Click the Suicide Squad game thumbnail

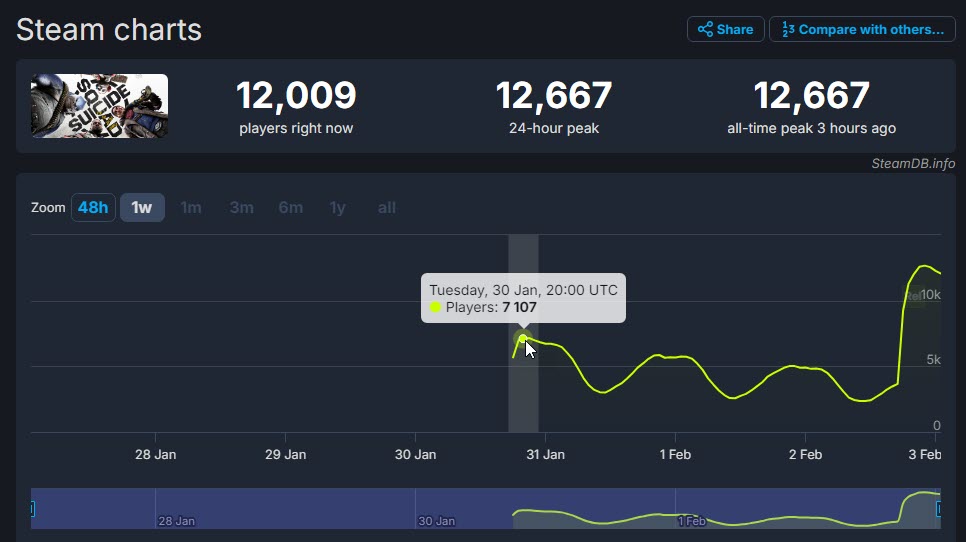click(x=99, y=106)
